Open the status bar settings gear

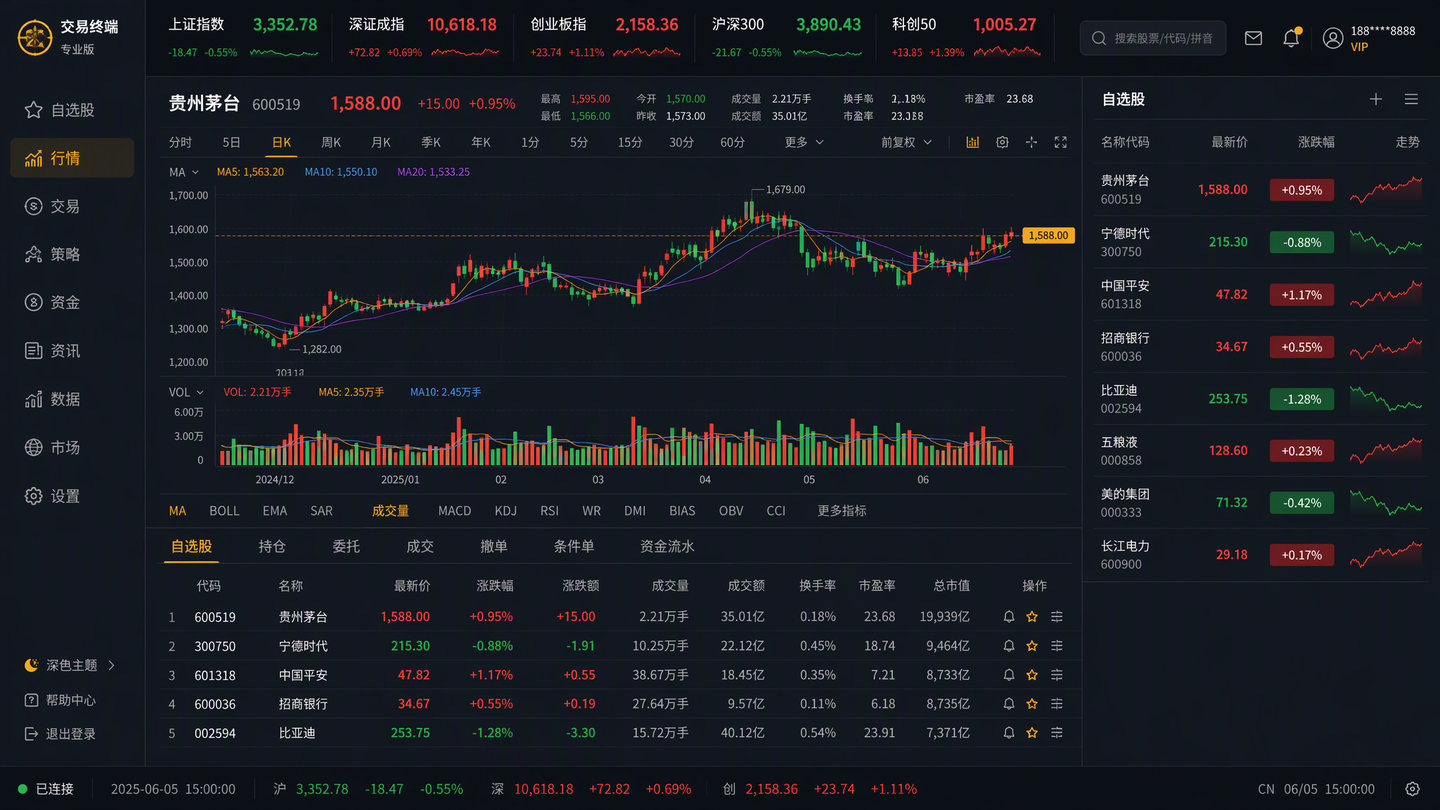1412,789
